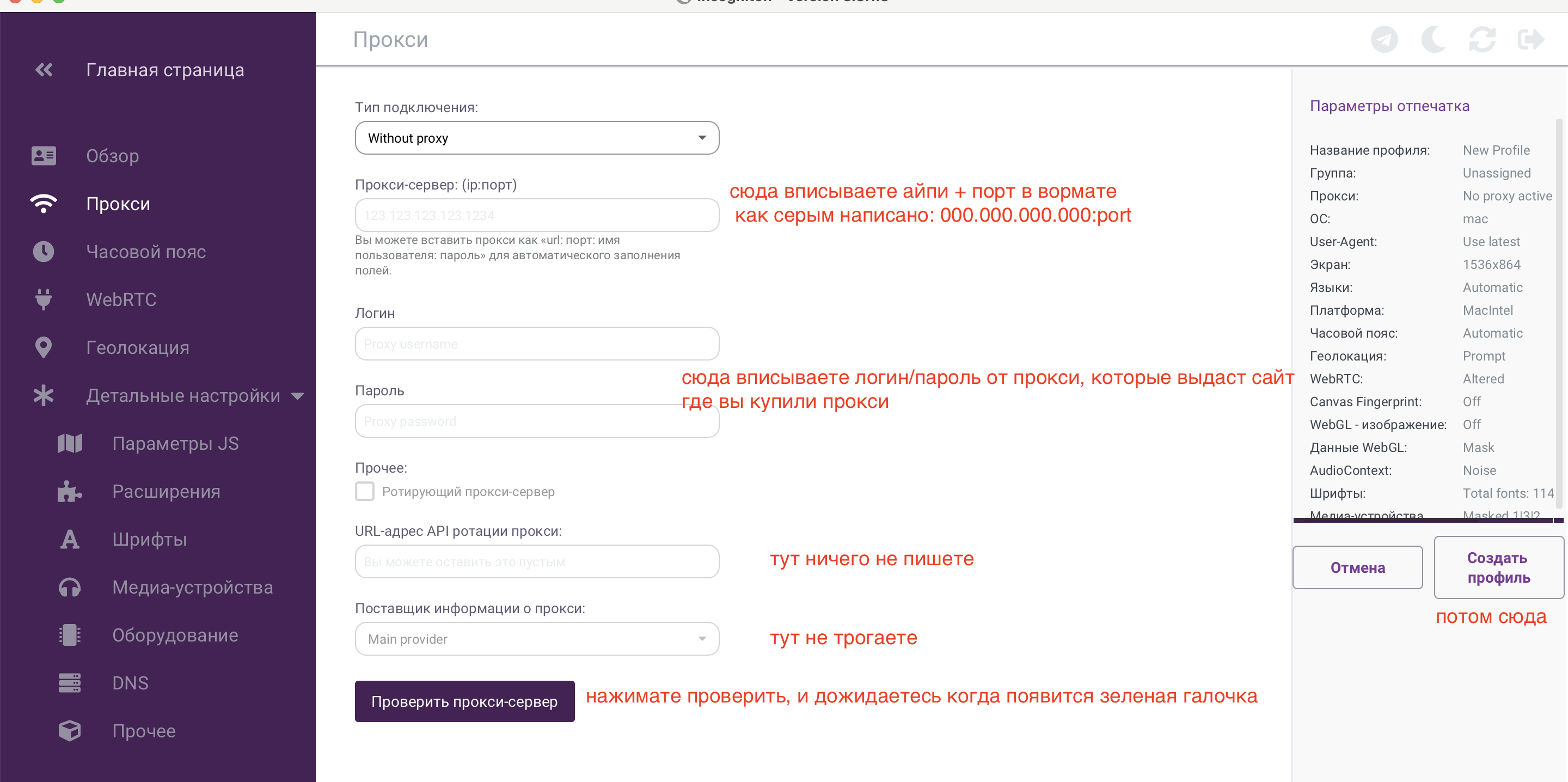Click the logout icon in the header
Viewport: 1568px width, 782px height.
pyautogui.click(x=1532, y=39)
